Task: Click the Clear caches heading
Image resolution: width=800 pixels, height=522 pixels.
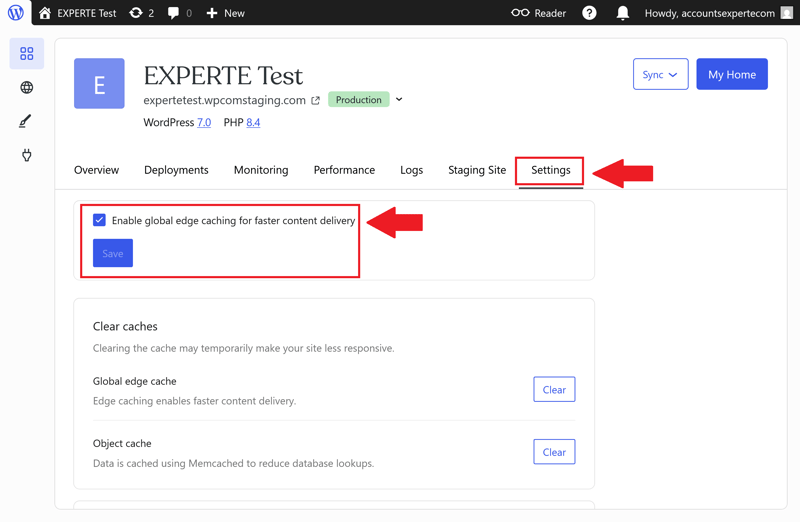Action: pyautogui.click(x=125, y=327)
